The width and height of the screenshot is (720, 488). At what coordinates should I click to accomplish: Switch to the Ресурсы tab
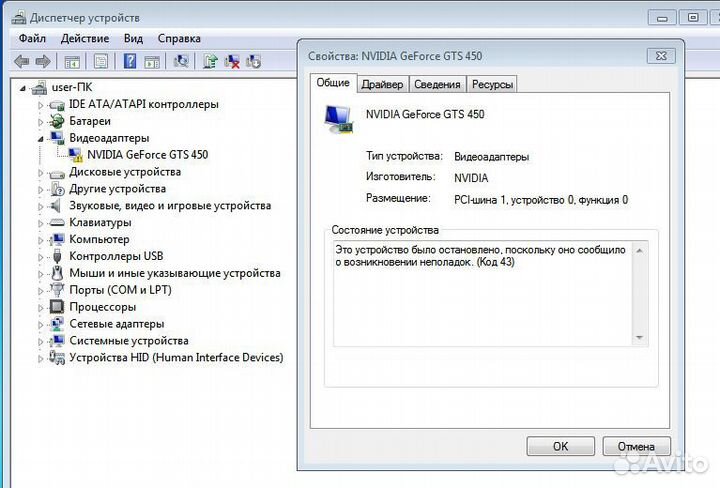coord(492,85)
